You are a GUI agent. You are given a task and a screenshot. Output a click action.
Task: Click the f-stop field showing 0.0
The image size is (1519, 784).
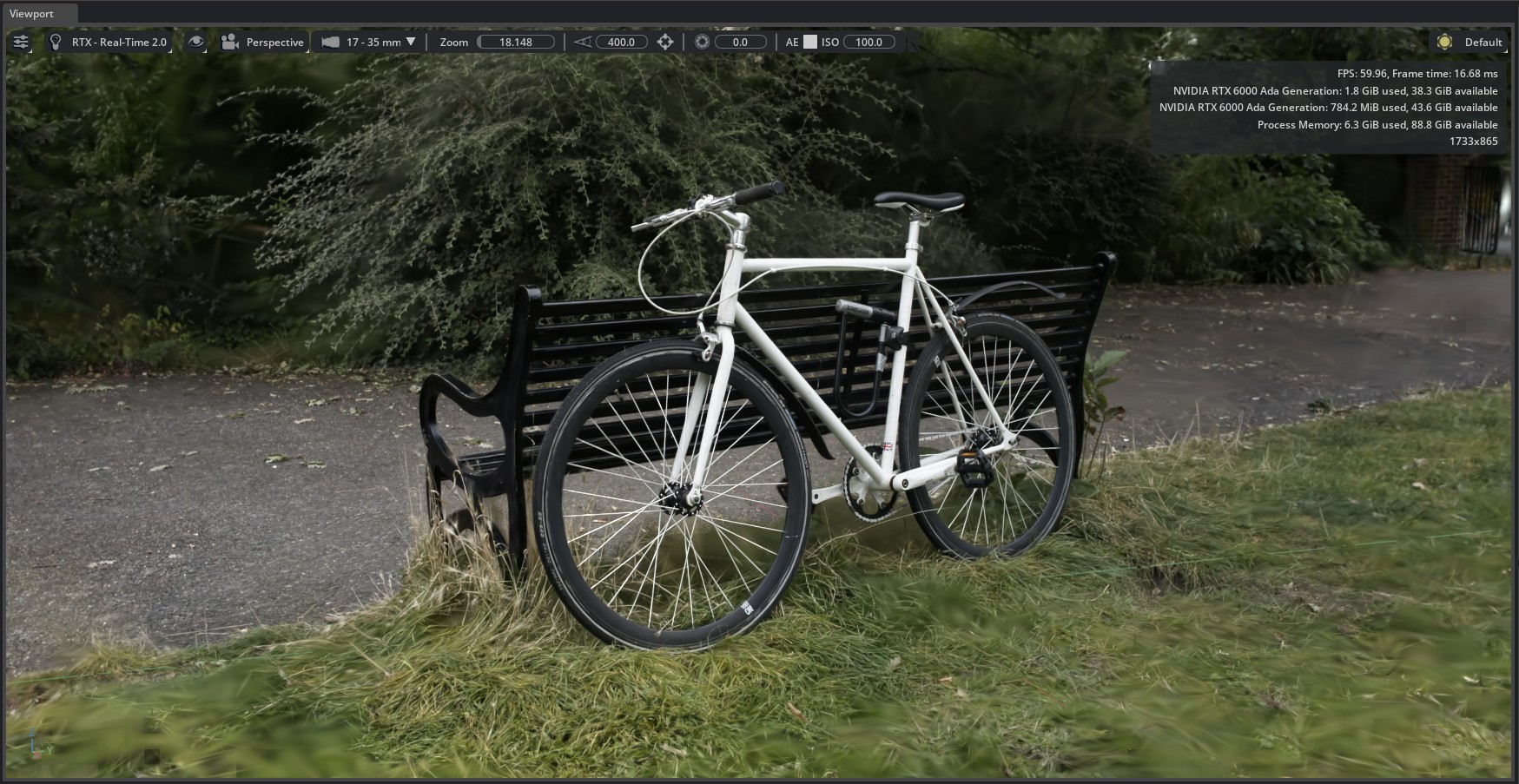740,42
